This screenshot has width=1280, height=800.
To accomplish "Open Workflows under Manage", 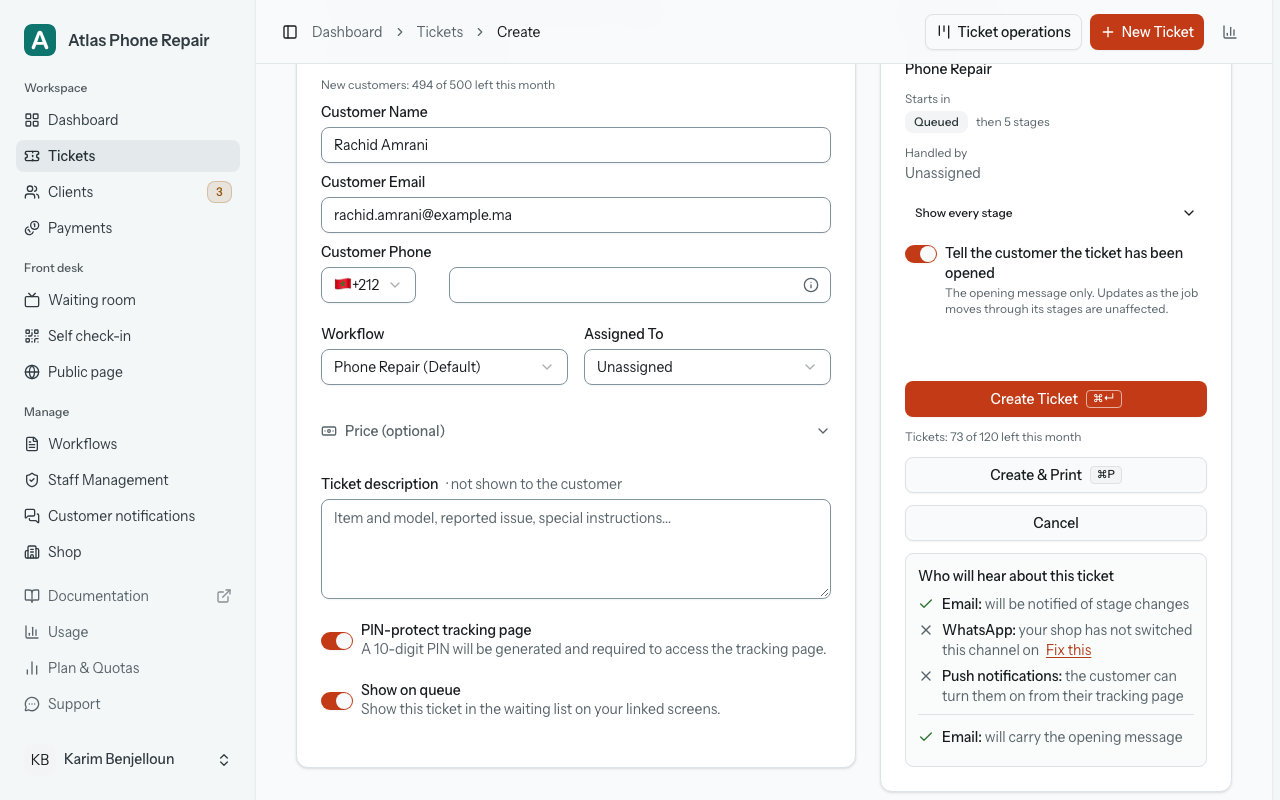I will [x=128, y=444].
